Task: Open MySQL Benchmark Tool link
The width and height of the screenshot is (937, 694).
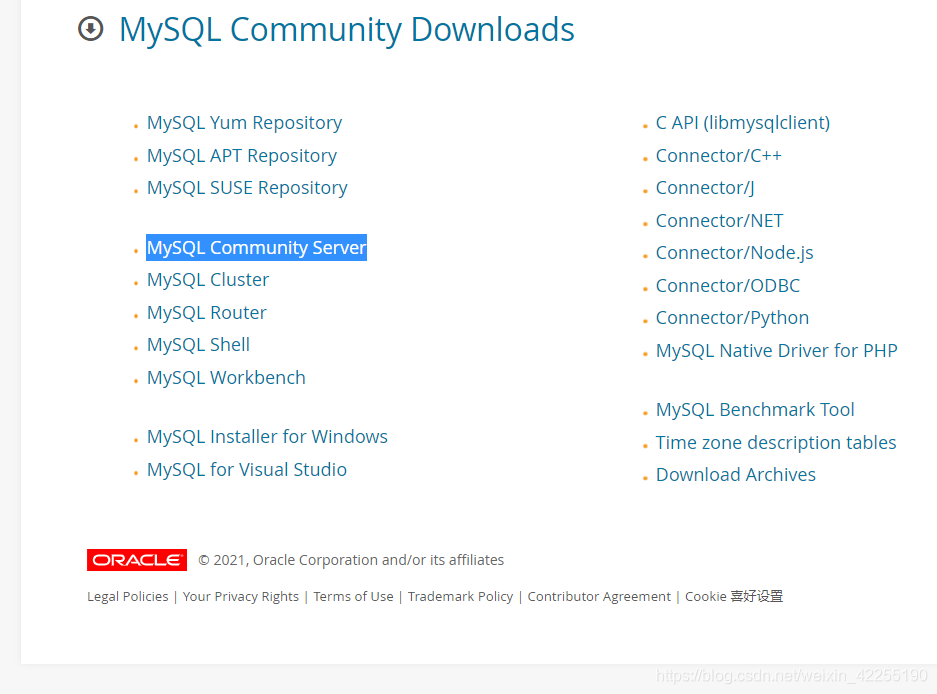Action: click(x=755, y=410)
